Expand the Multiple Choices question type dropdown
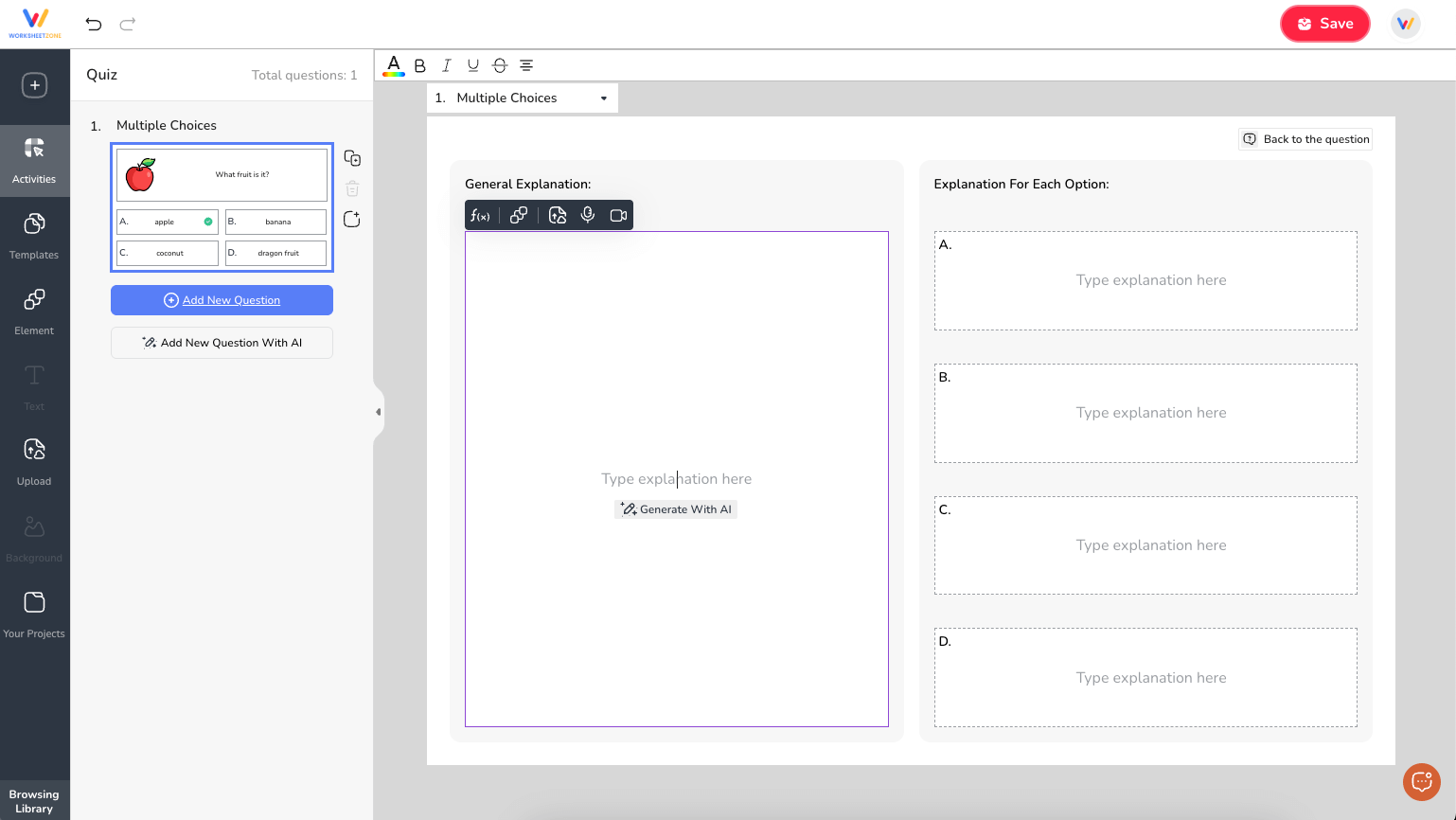The width and height of the screenshot is (1456, 820). [x=523, y=98]
